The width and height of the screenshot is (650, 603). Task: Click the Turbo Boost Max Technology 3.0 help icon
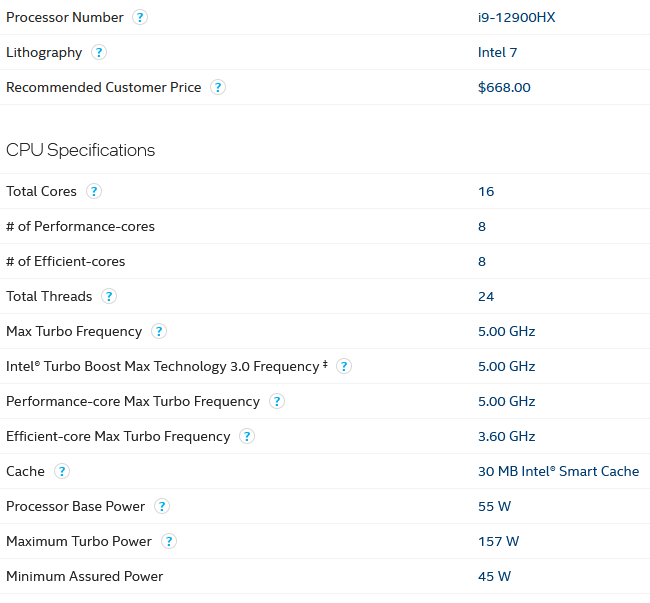(344, 367)
